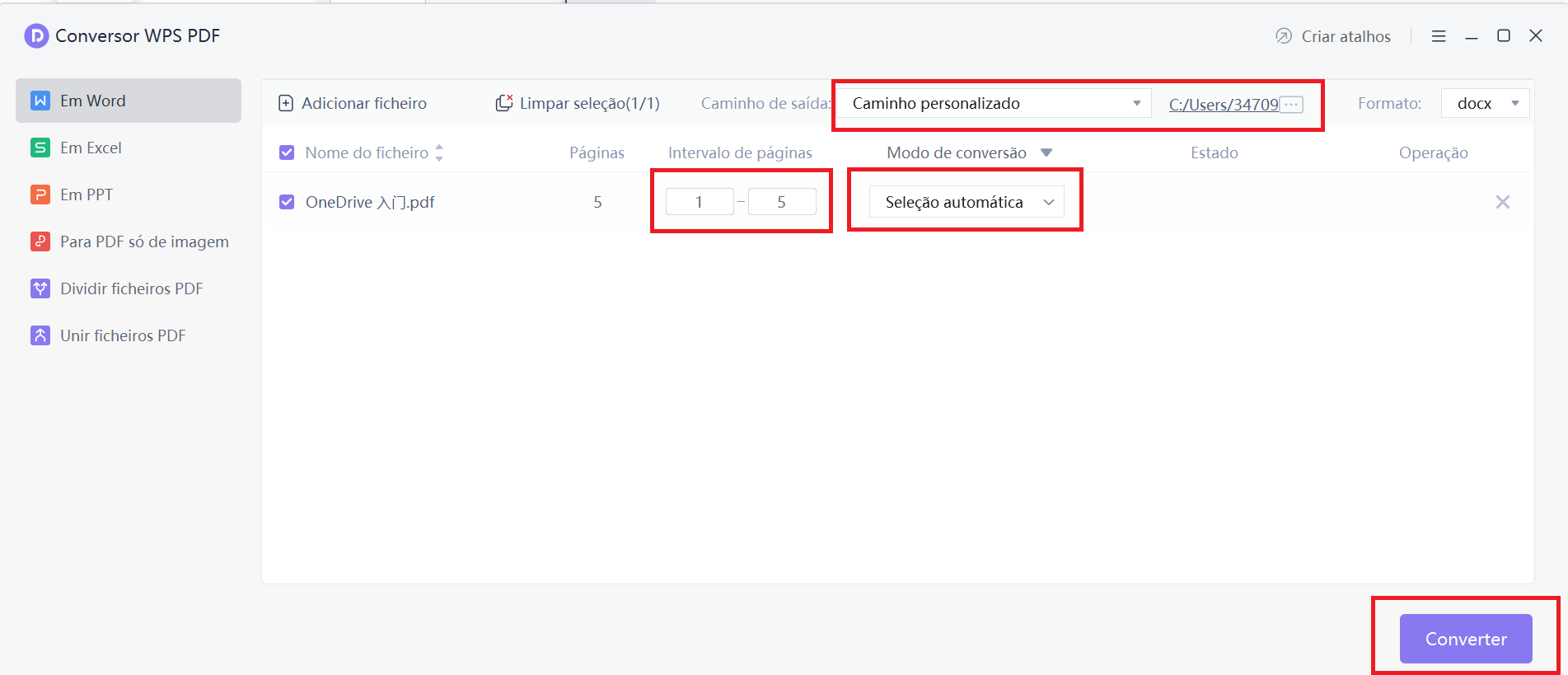Viewport: 1568px width, 675px height.
Task: Click the Conversor WPS PDF logo icon
Action: pyautogui.click(x=36, y=35)
